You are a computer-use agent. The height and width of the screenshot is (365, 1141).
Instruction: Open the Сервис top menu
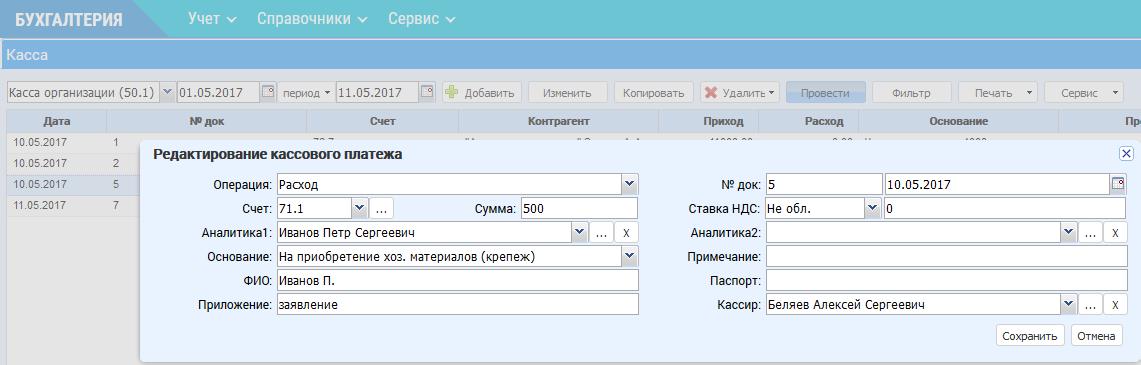(421, 19)
